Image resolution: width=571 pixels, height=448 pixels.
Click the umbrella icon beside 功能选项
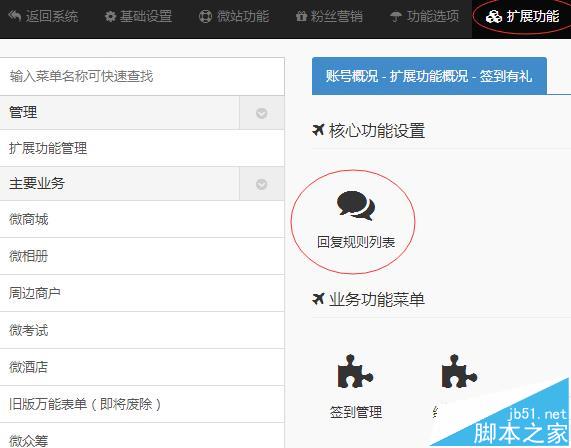396,17
